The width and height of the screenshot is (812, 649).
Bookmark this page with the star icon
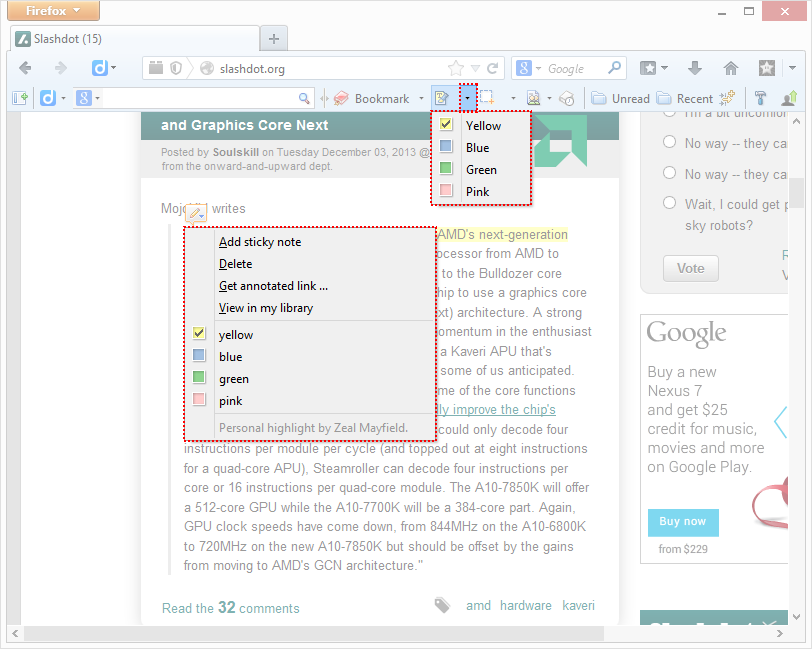pos(456,68)
